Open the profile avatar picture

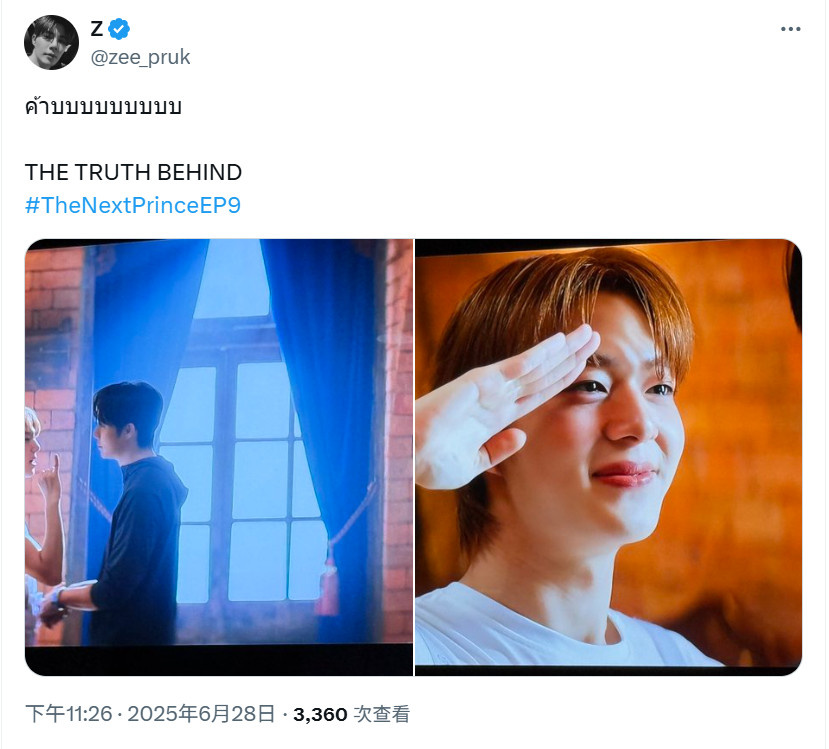51,42
